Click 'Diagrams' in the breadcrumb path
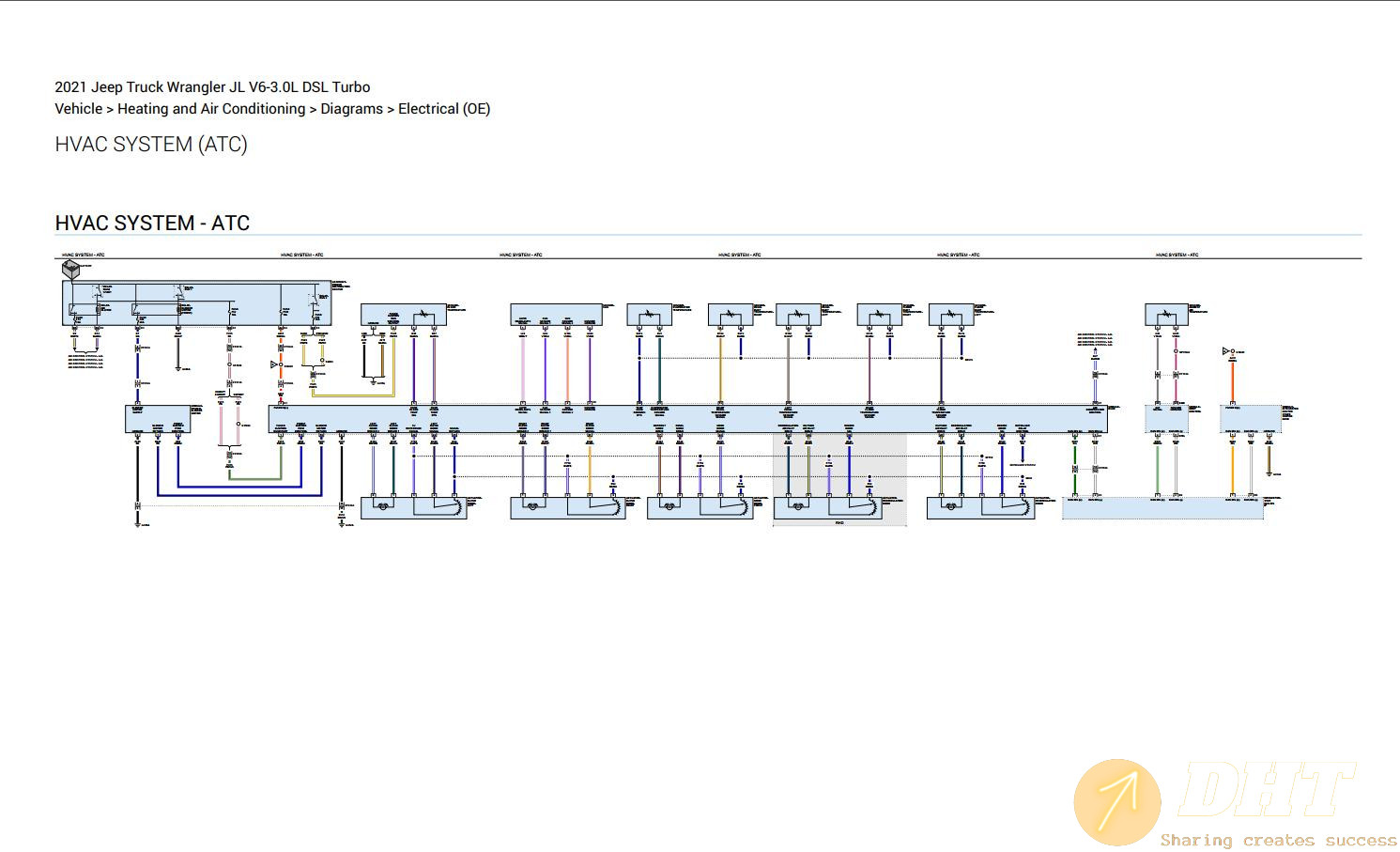1400x852 pixels. (x=352, y=108)
